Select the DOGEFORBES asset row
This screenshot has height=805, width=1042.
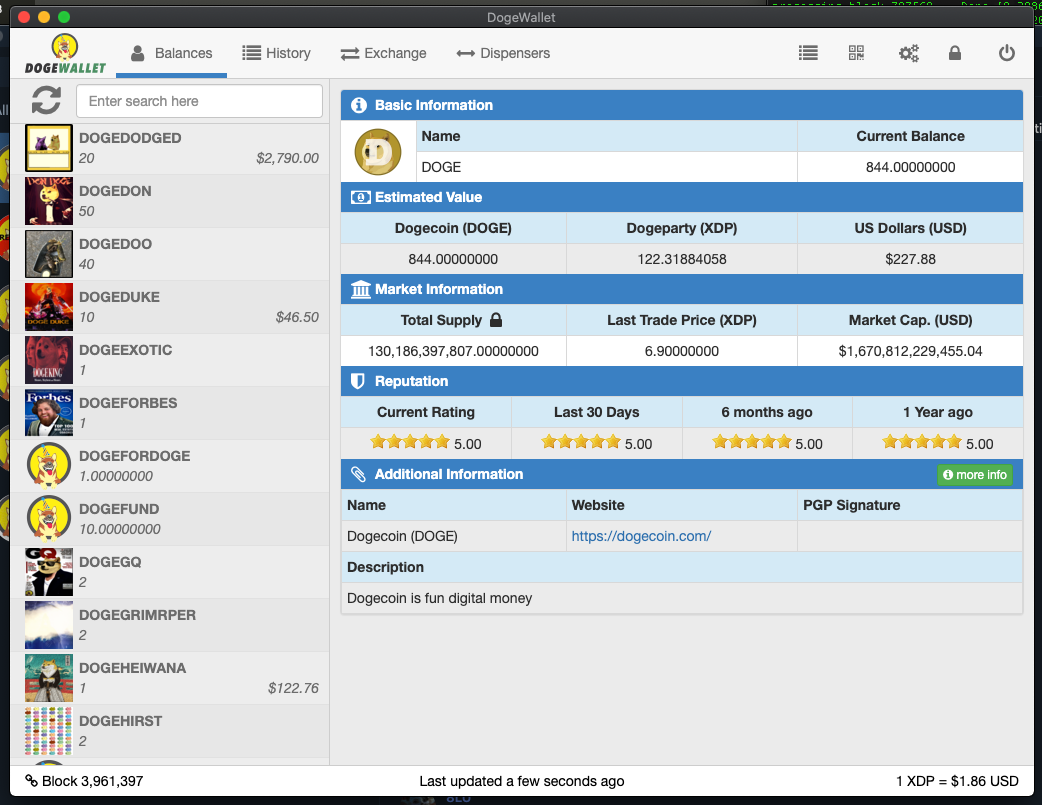pyautogui.click(x=170, y=413)
